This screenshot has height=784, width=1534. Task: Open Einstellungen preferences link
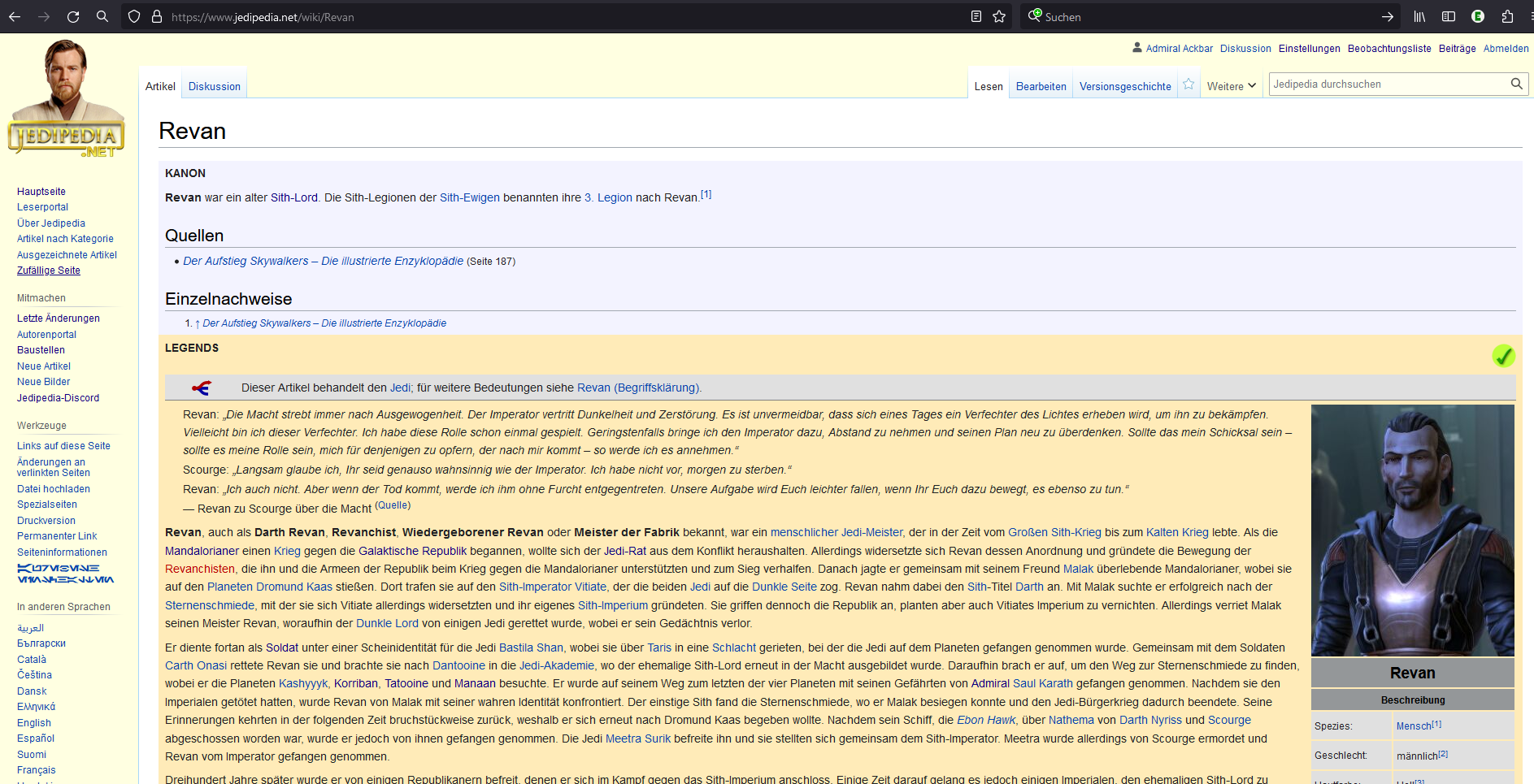pyautogui.click(x=1309, y=49)
